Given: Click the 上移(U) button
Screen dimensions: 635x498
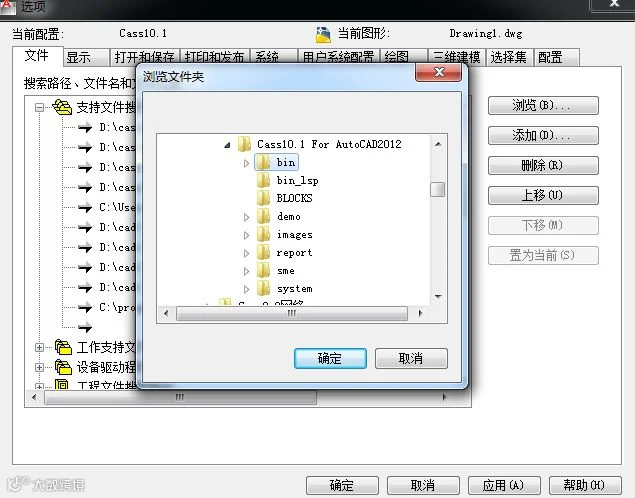Looking at the screenshot, I should [x=543, y=195].
